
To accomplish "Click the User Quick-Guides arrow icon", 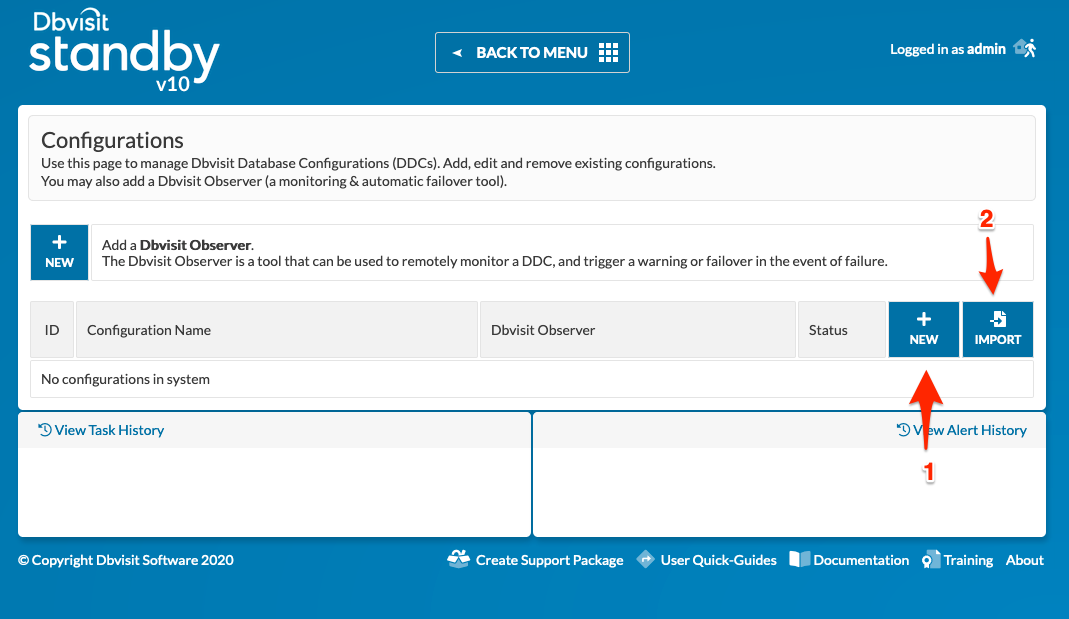I will [647, 560].
